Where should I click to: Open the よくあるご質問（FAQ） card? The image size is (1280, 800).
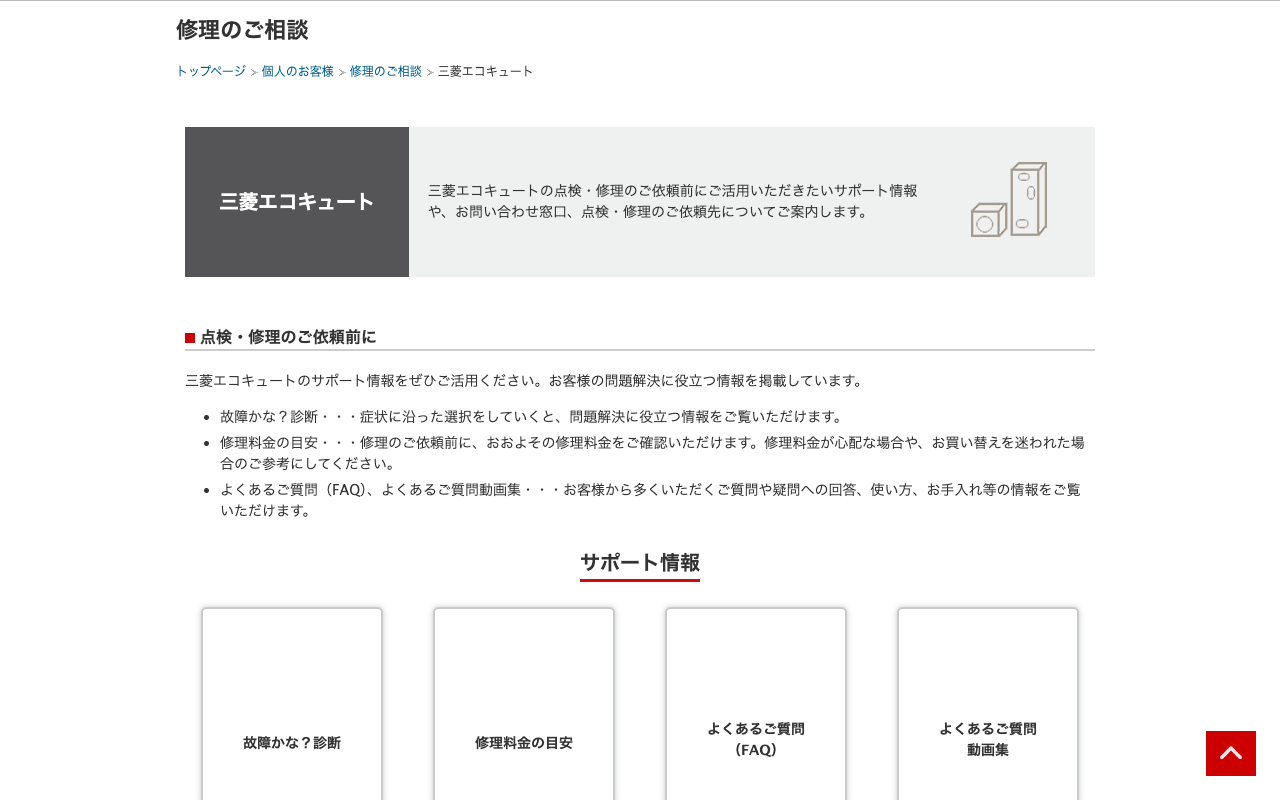coord(756,704)
